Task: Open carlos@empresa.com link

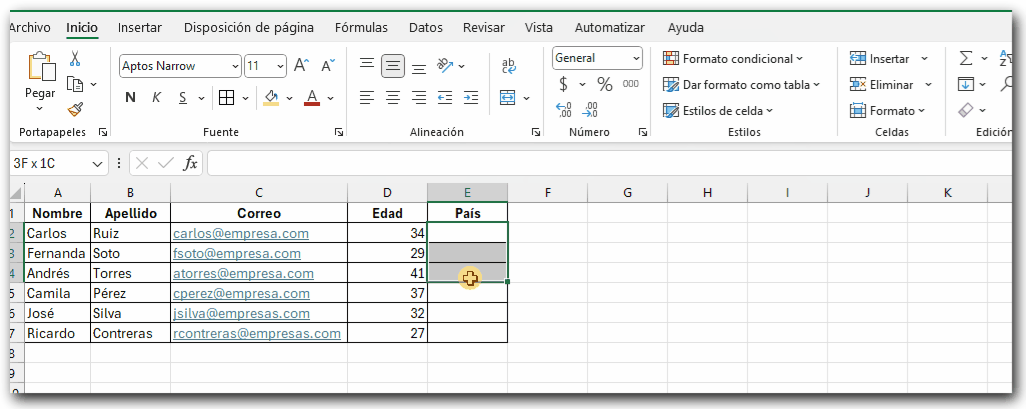Action: click(x=241, y=234)
